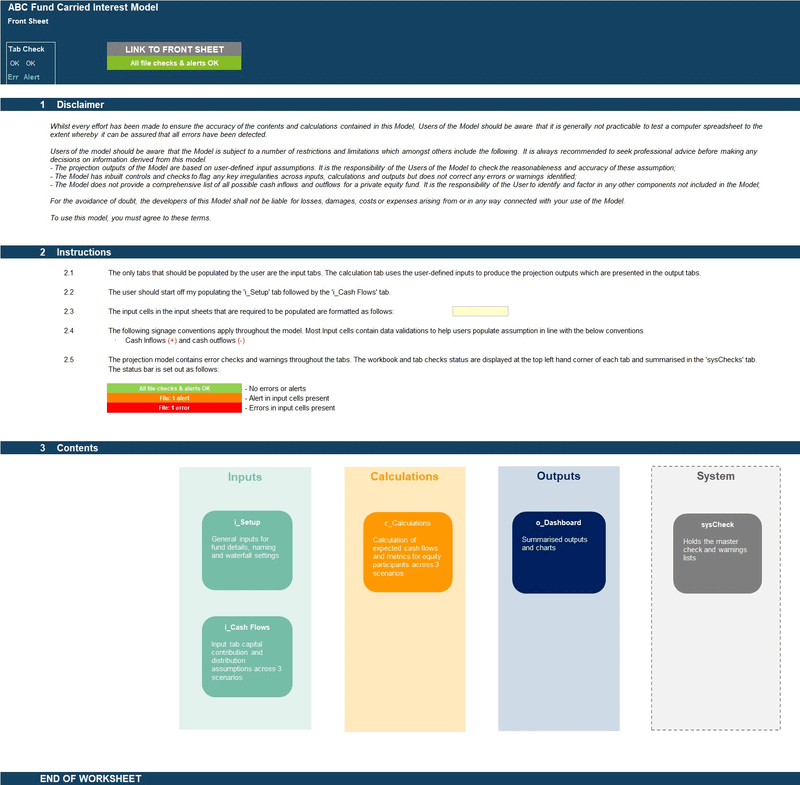
Task: Select the Calculations column heading
Action: (x=404, y=477)
